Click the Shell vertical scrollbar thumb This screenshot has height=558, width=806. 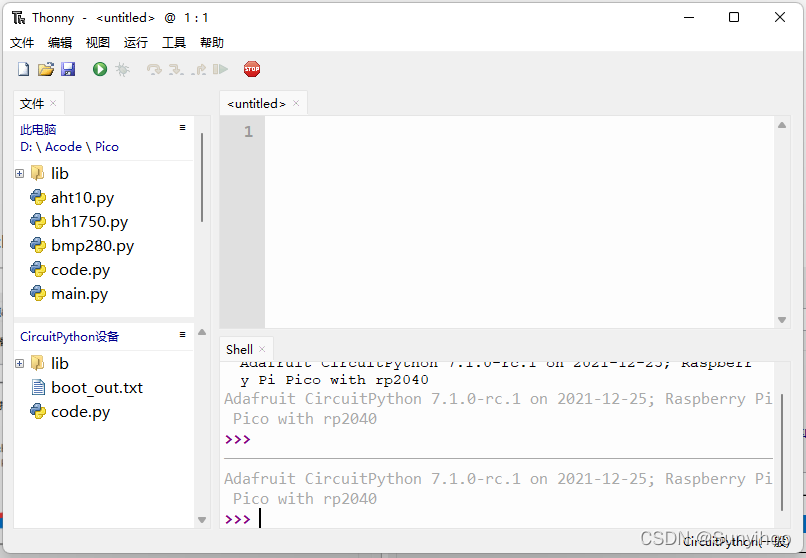(x=782, y=453)
